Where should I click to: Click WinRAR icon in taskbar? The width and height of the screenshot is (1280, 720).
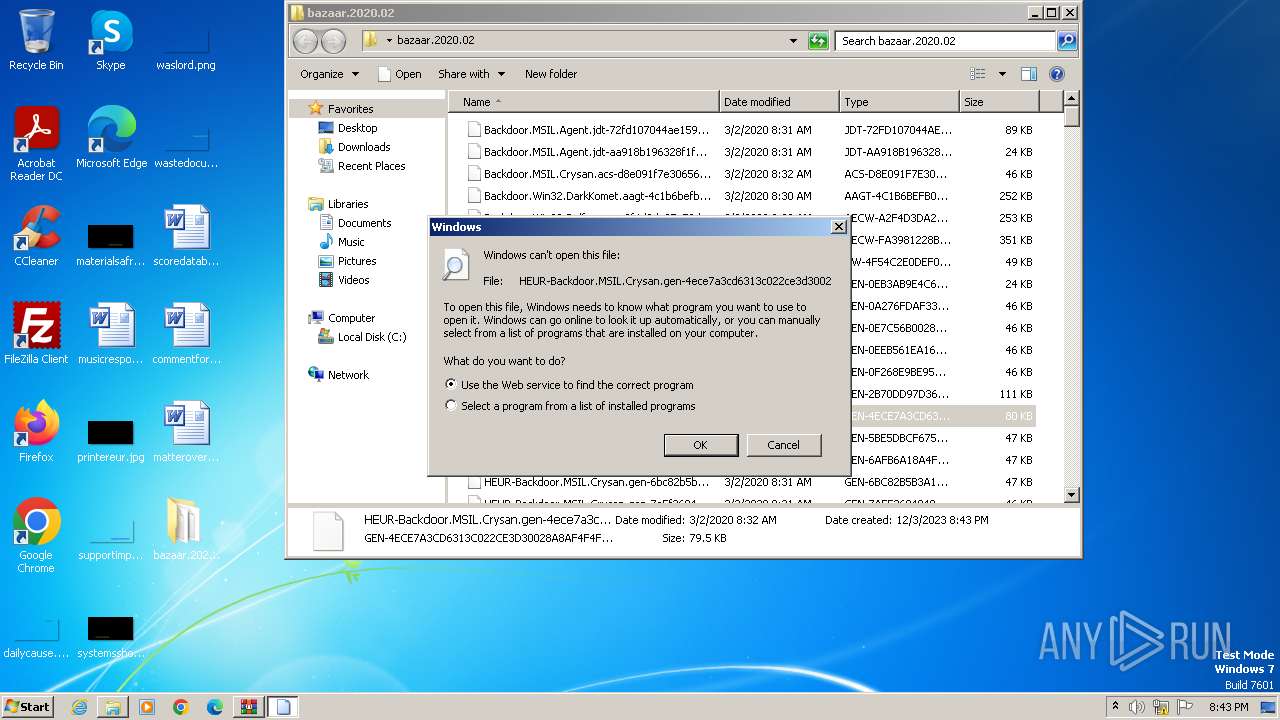click(x=249, y=707)
